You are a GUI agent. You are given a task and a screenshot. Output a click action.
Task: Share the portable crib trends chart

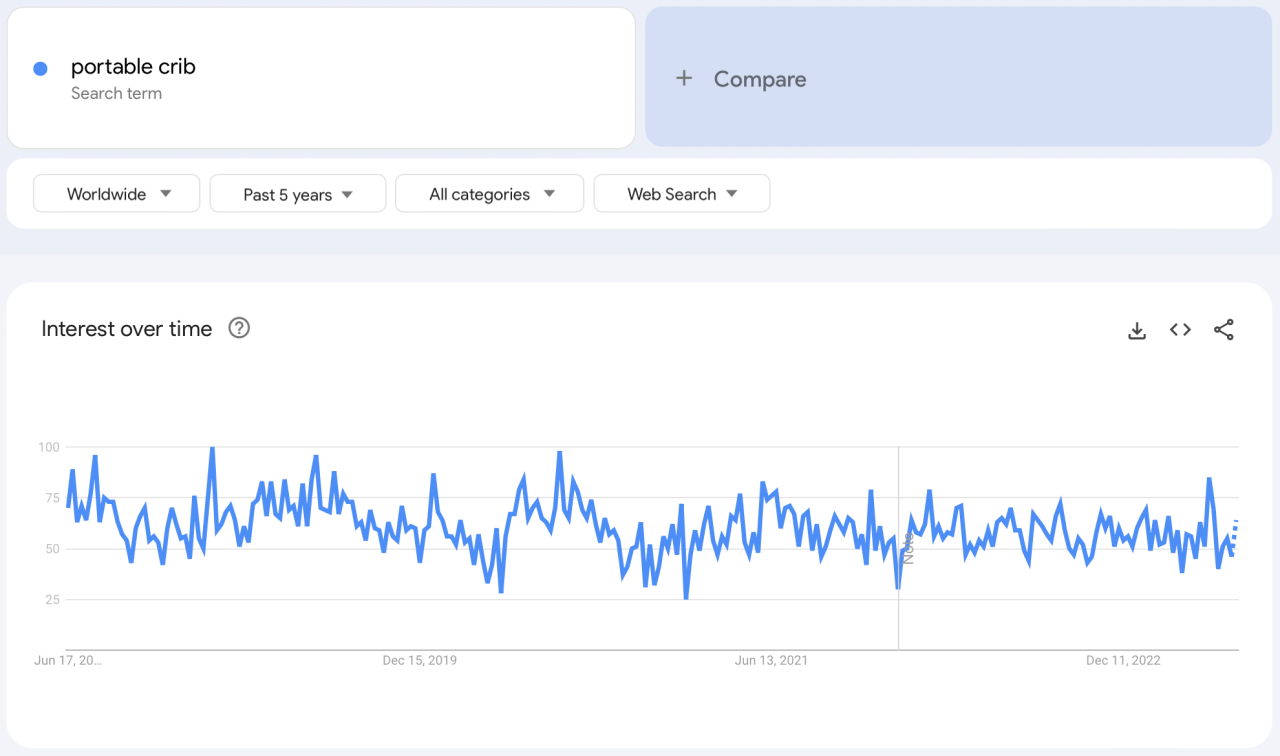pos(1224,329)
